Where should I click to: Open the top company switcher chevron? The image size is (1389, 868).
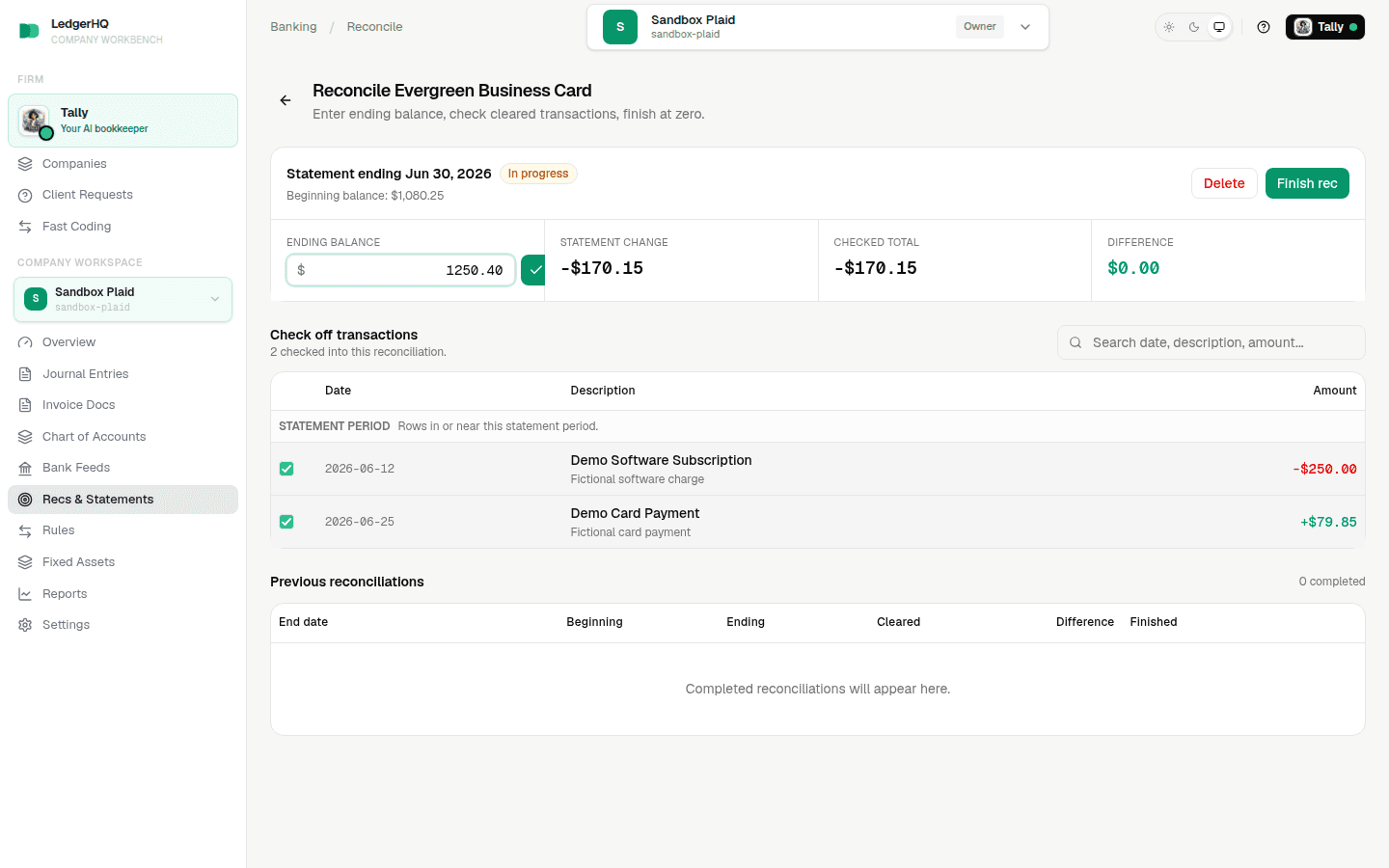pyautogui.click(x=1025, y=27)
